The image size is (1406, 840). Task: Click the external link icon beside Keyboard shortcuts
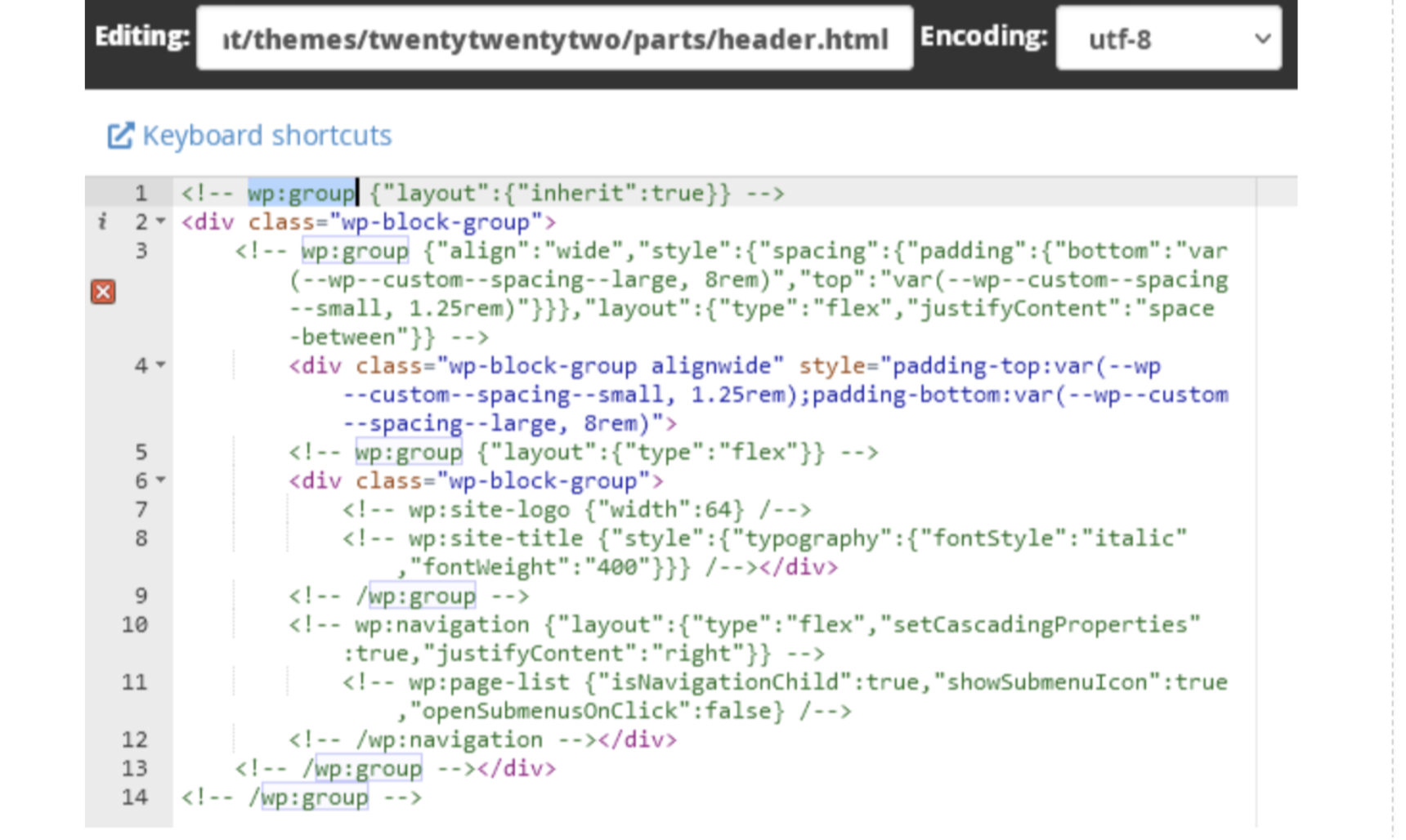click(119, 136)
